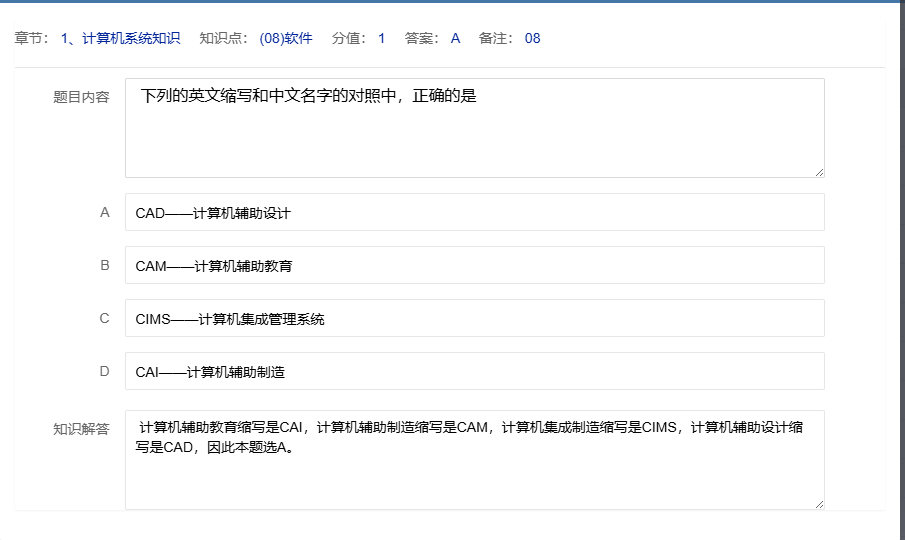
Task: Focus the 知识解答 explanation text area
Action: pyautogui.click(x=474, y=460)
